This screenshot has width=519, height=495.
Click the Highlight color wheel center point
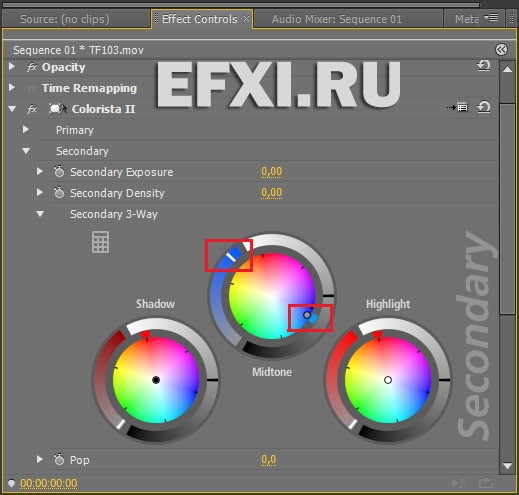[388, 380]
